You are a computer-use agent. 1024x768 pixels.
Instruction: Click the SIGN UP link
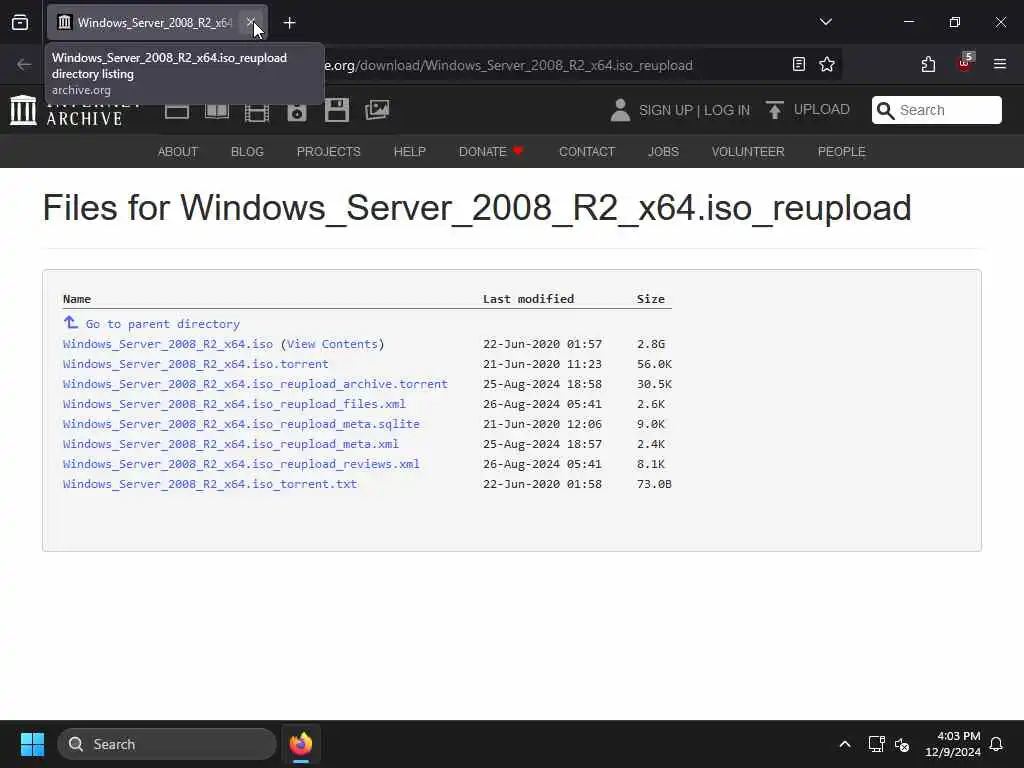click(x=665, y=110)
